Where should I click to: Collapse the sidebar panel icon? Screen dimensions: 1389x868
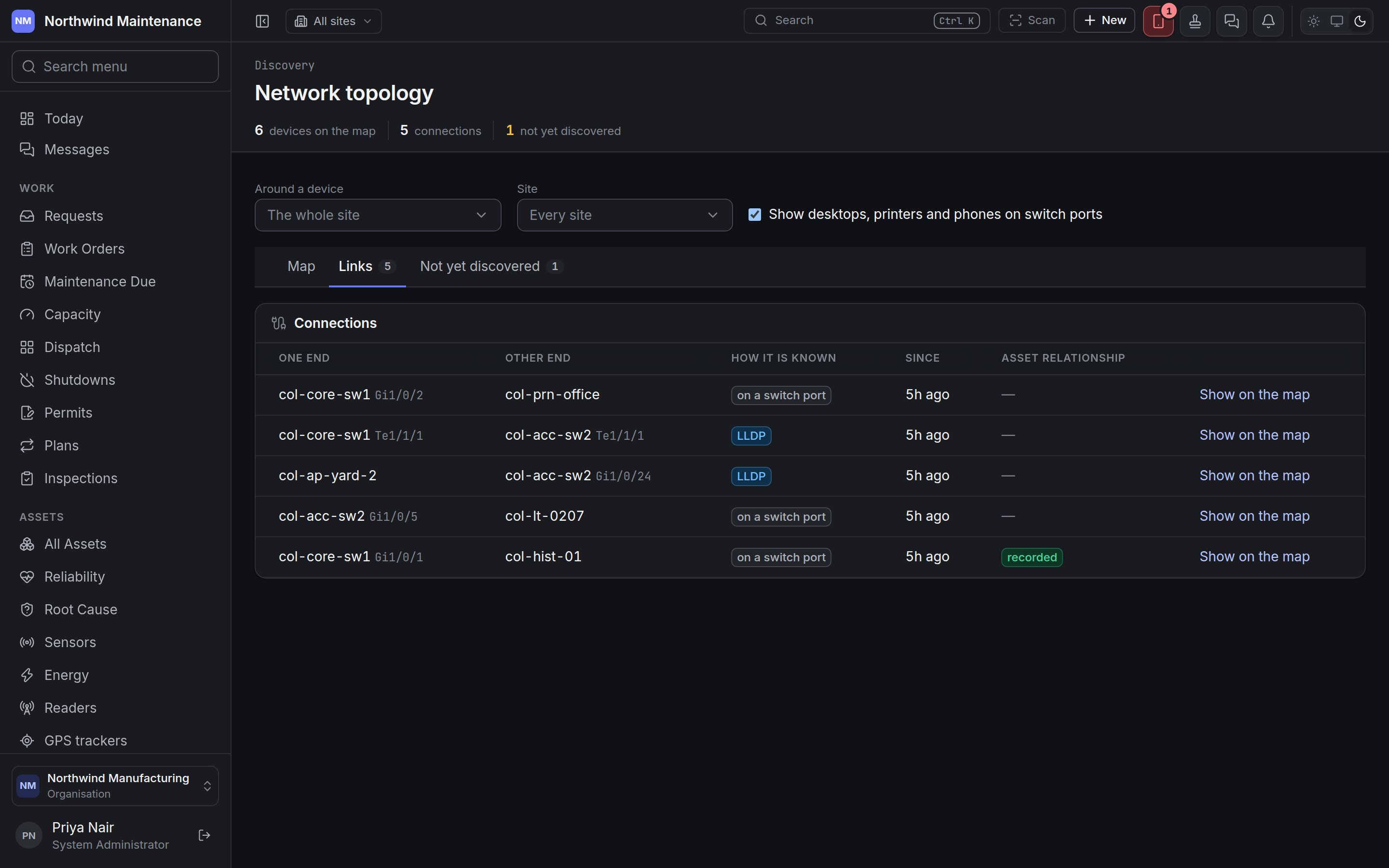(262, 21)
